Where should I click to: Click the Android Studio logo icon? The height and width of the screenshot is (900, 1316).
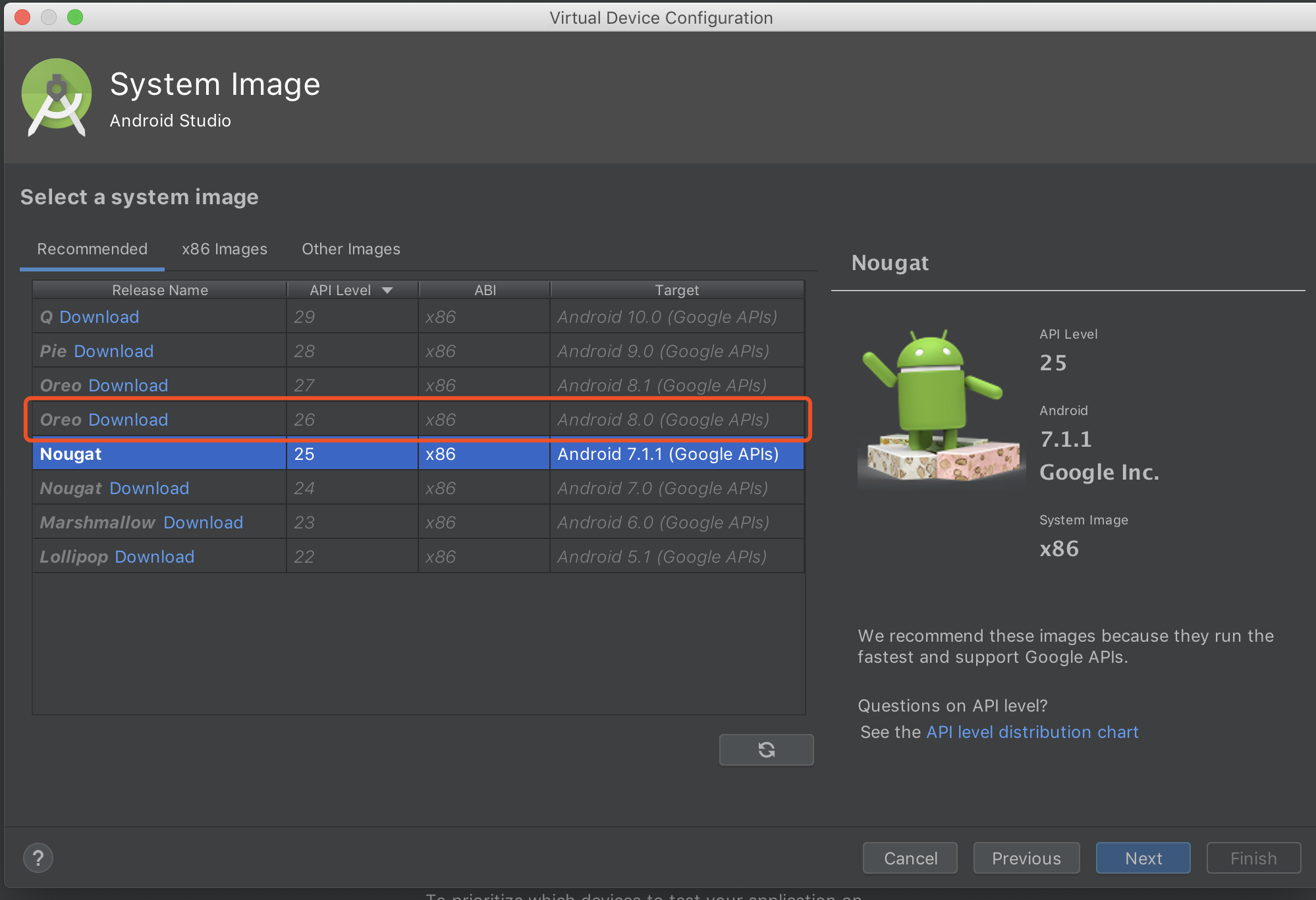57,98
